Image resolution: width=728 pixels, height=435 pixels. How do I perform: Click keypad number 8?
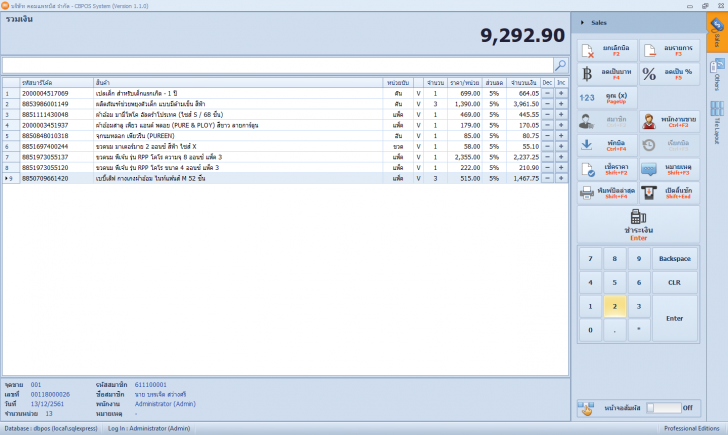[x=614, y=259]
